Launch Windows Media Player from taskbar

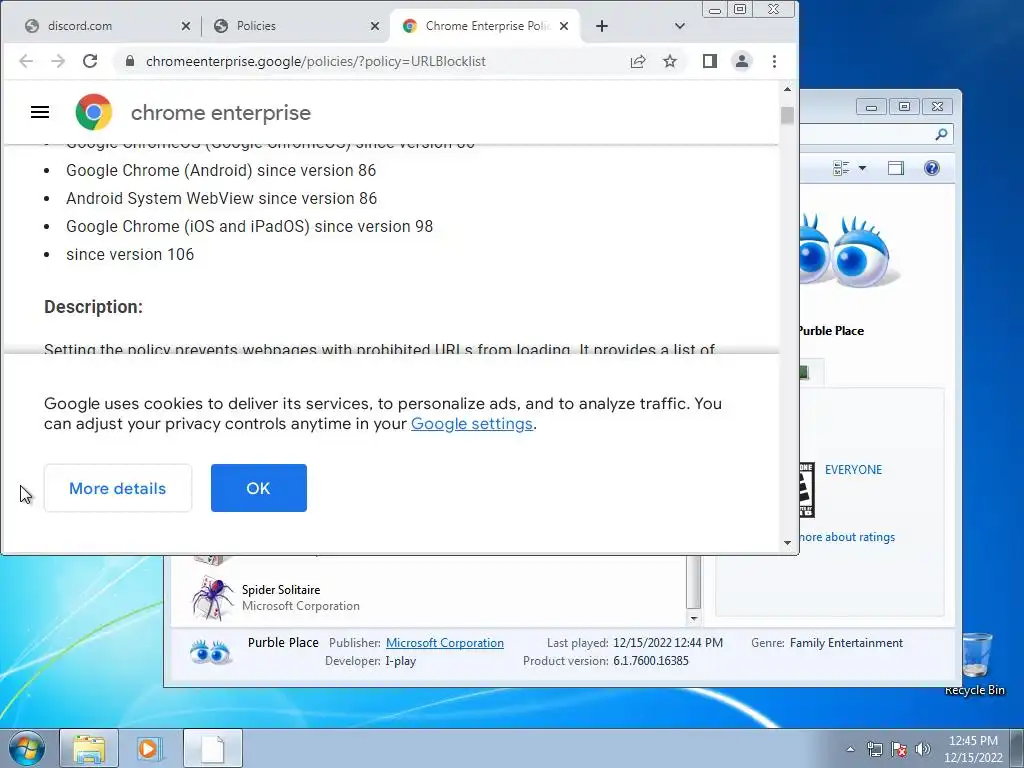[x=148, y=748]
